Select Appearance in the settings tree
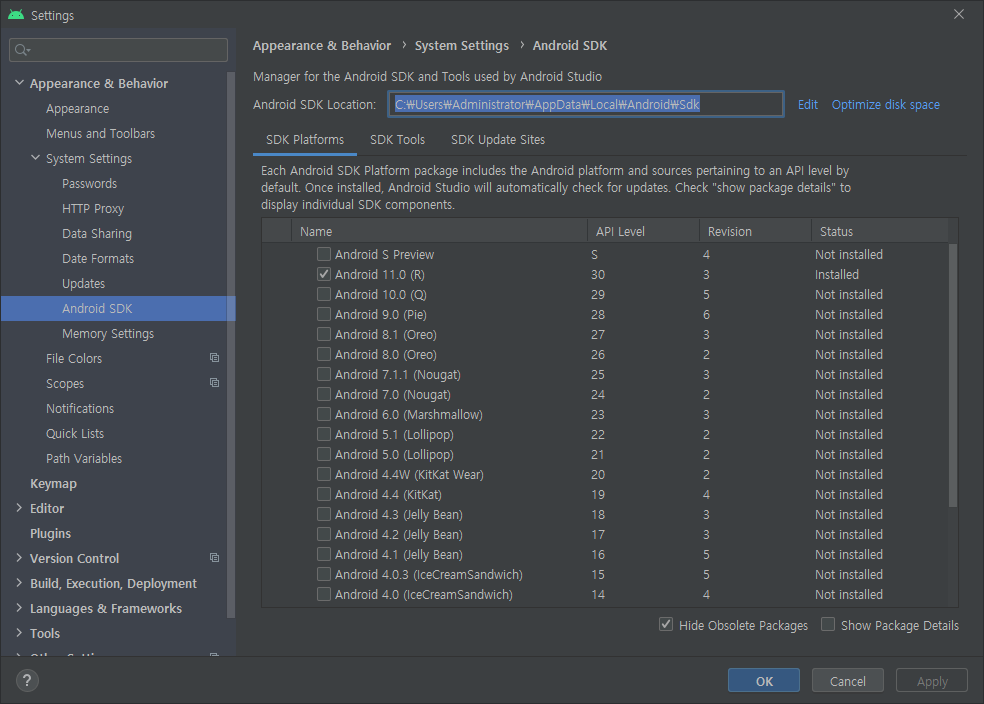The height and width of the screenshot is (704, 984). pos(77,109)
